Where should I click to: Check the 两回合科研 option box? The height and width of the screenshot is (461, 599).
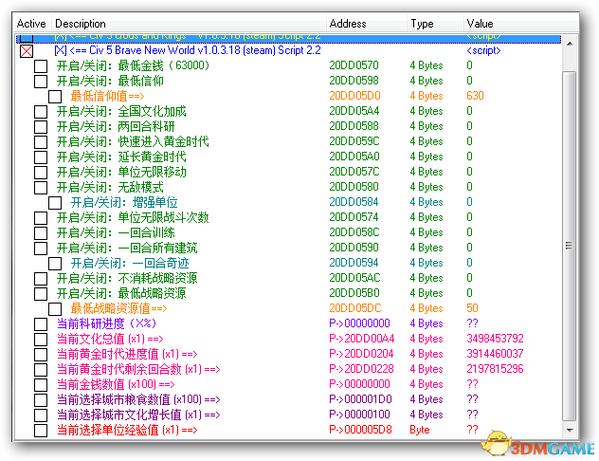point(40,127)
